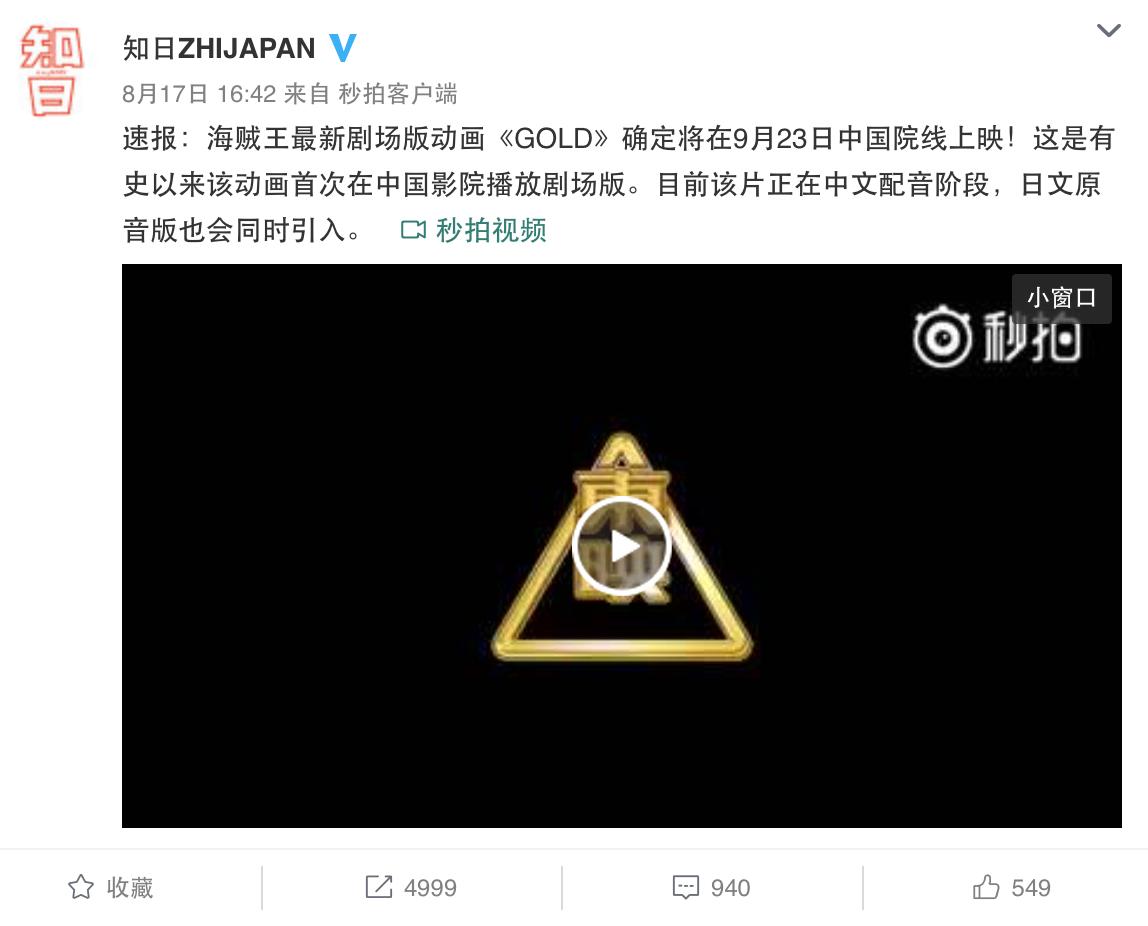View the 940 comments
This screenshot has width=1148, height=926.
coord(730,888)
